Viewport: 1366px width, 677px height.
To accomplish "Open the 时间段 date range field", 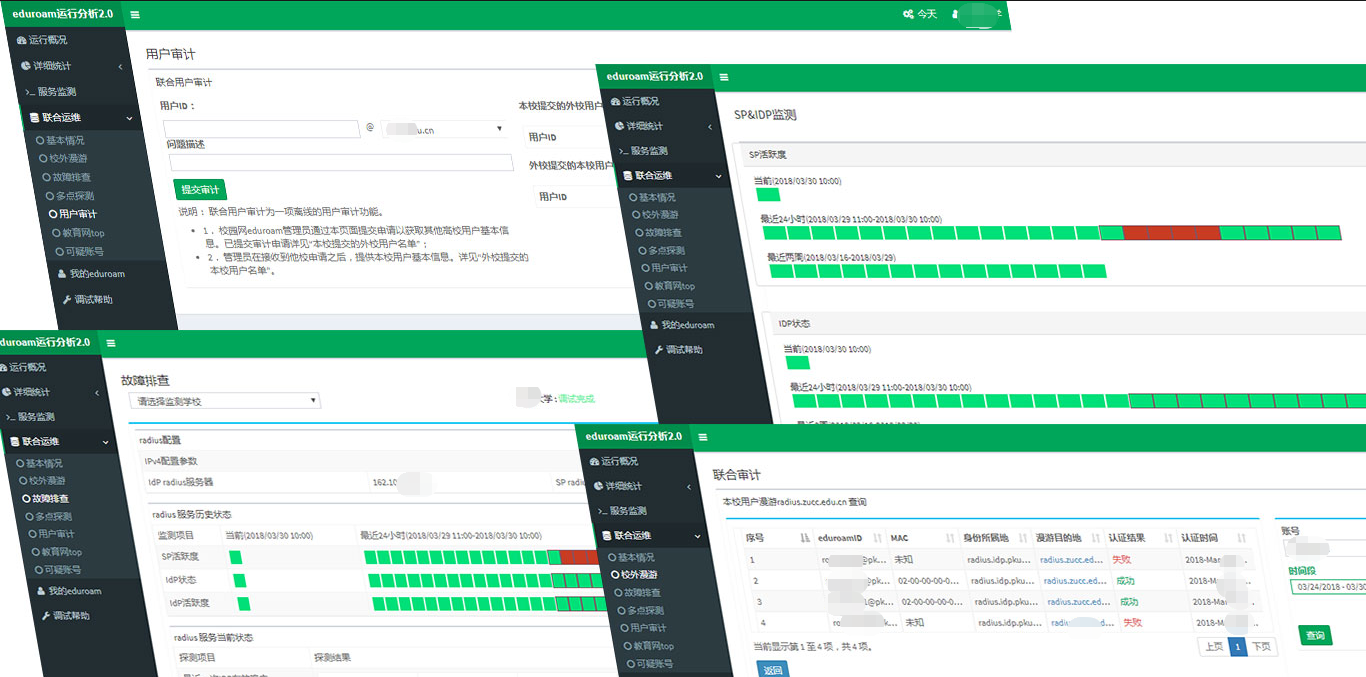I will tap(1328, 587).
